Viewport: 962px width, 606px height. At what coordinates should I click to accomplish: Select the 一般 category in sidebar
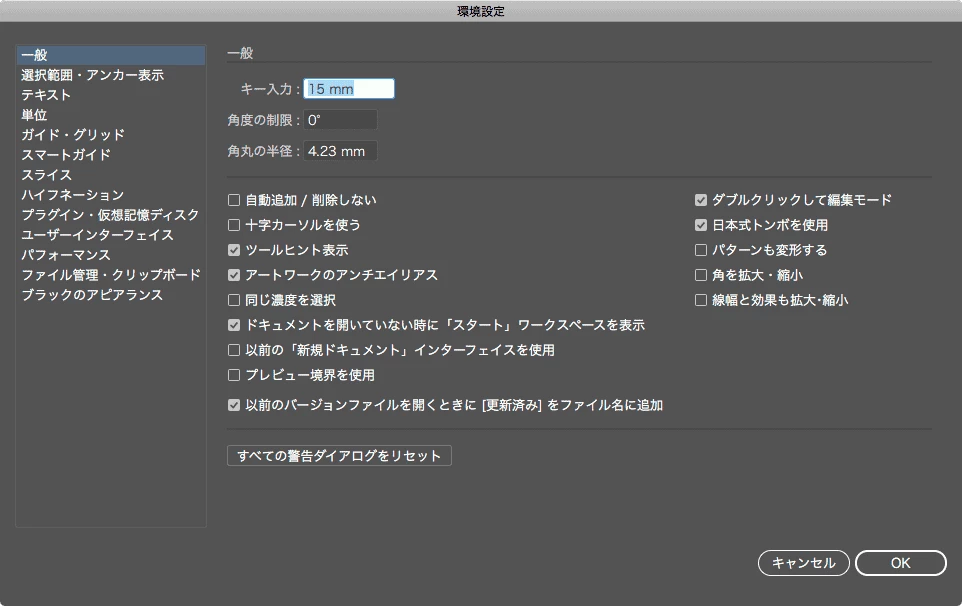[x=111, y=55]
